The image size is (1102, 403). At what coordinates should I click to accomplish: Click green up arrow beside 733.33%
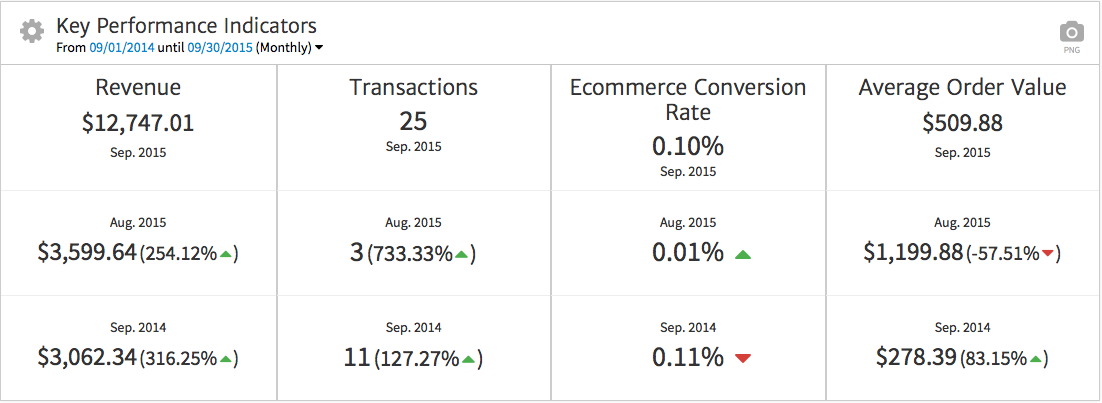461,255
